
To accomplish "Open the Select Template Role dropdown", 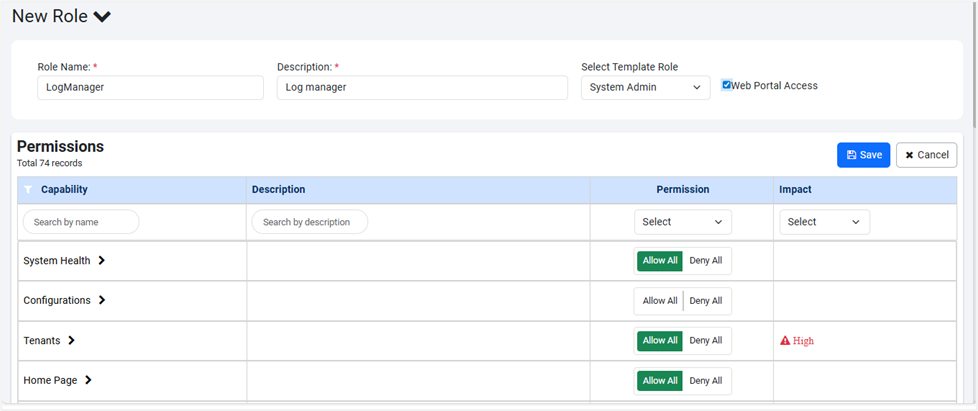I will tap(645, 88).
